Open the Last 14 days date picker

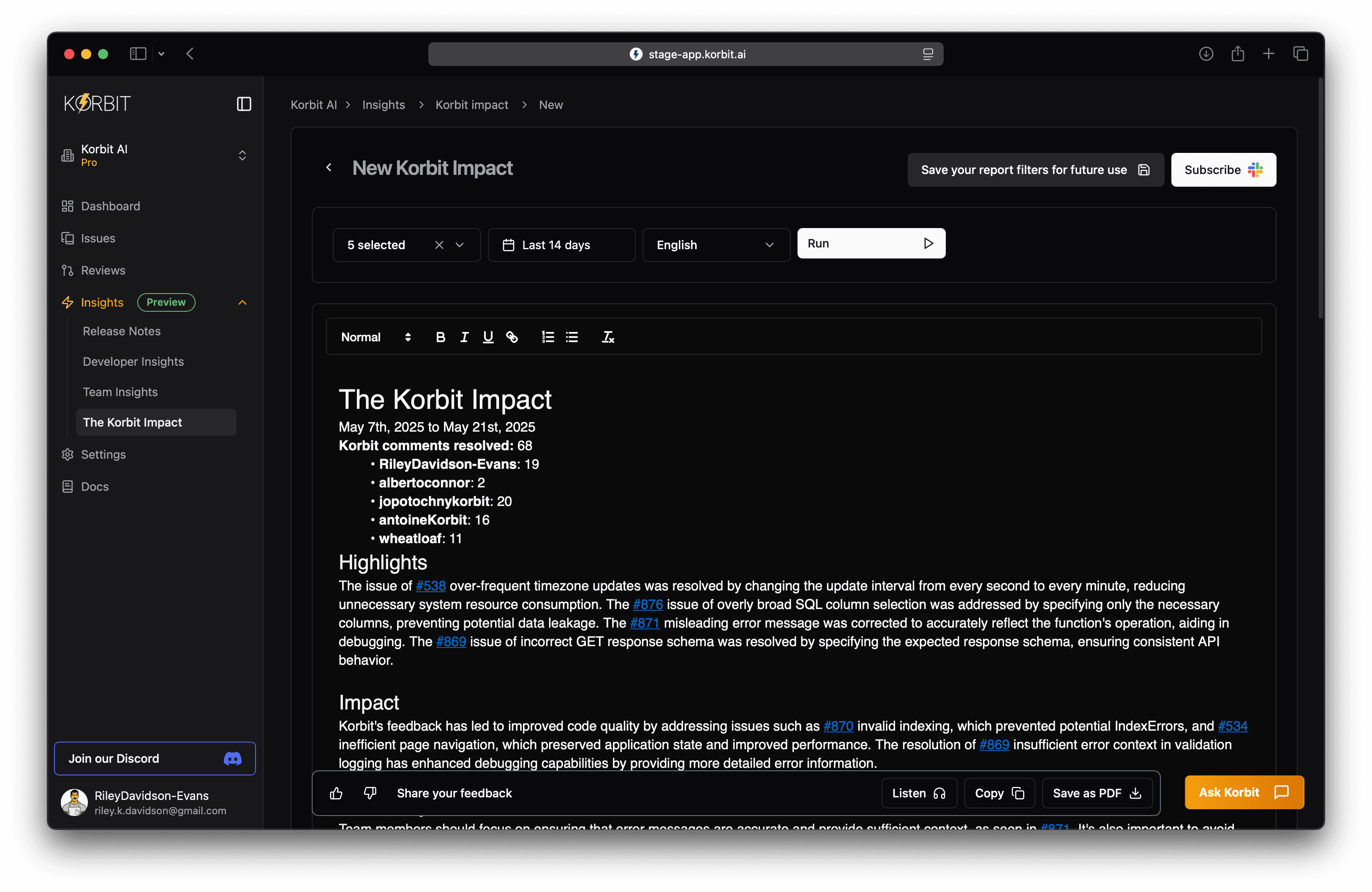coord(561,245)
